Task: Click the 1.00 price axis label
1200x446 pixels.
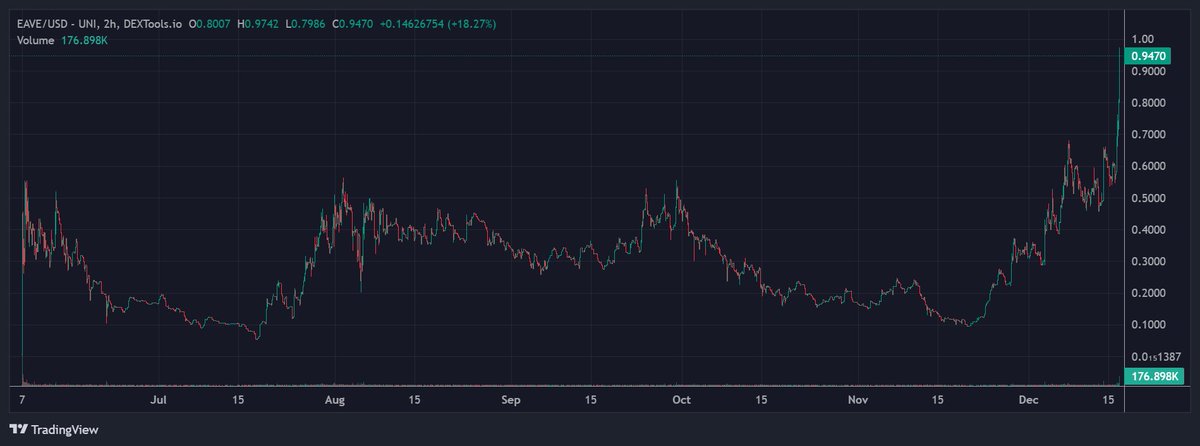Action: point(1144,39)
